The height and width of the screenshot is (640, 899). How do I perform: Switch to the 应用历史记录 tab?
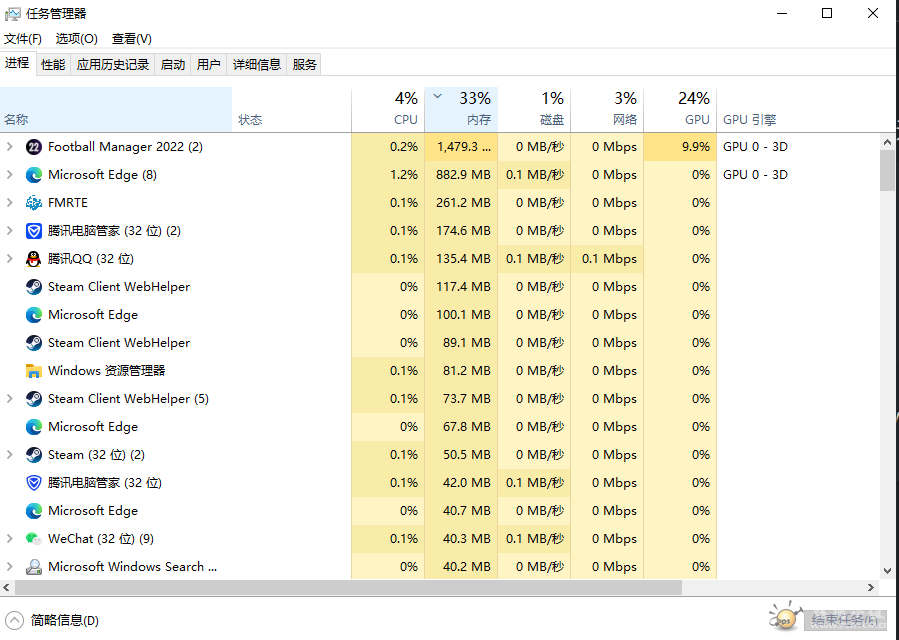(112, 65)
